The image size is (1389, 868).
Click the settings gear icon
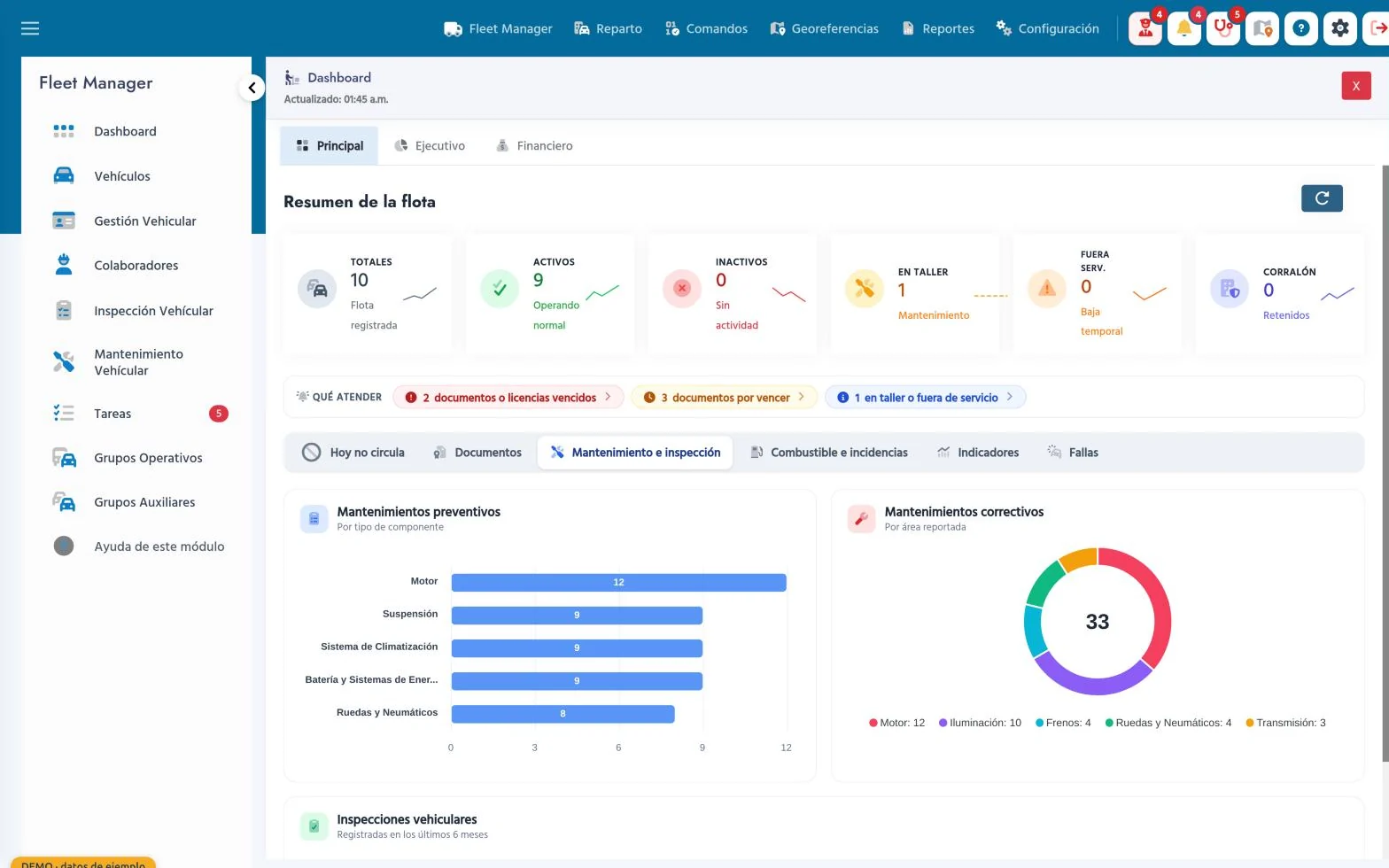tap(1340, 28)
